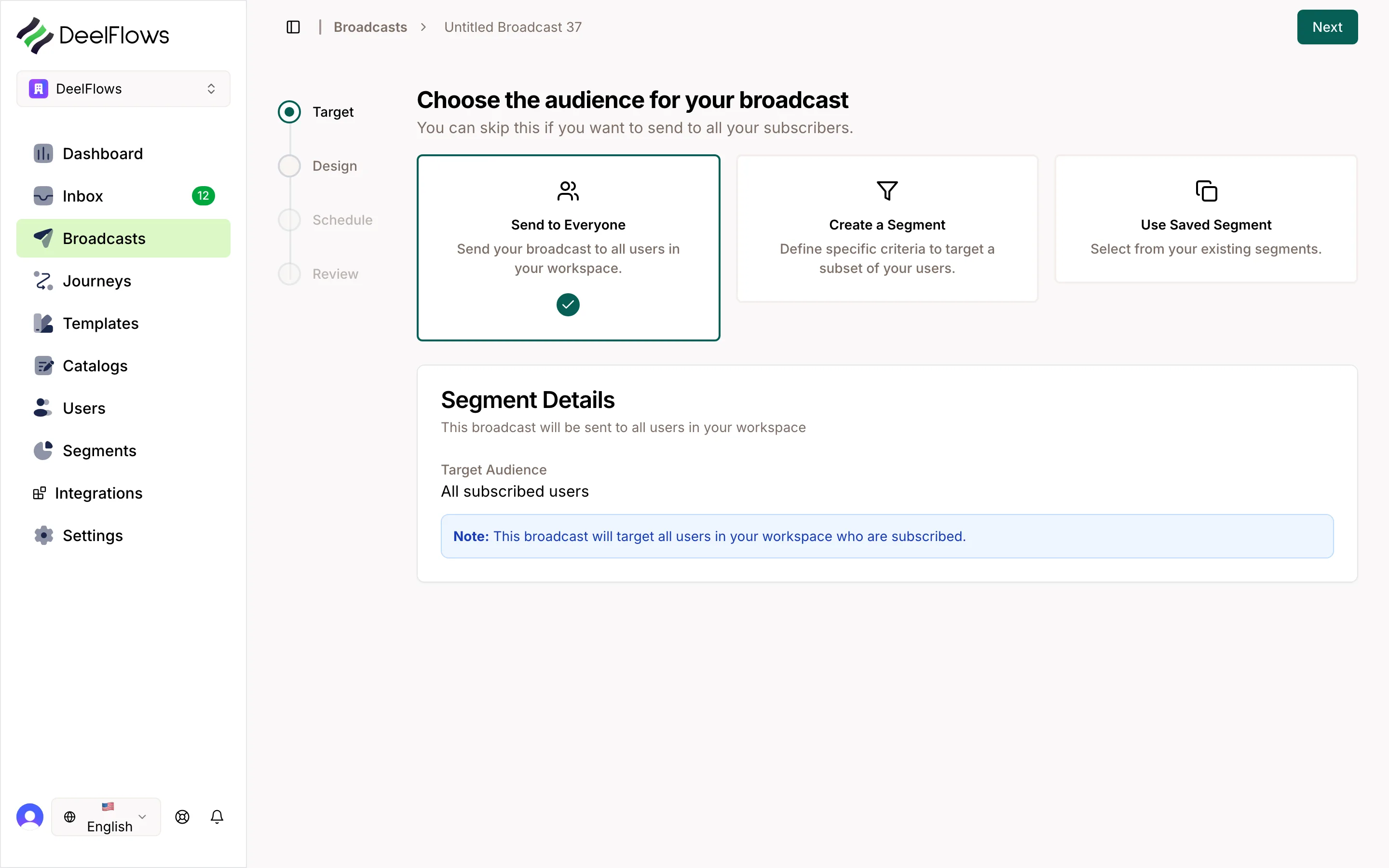Open the DeelFlows workspace switcher
Viewport: 1389px width, 868px height.
tap(123, 89)
